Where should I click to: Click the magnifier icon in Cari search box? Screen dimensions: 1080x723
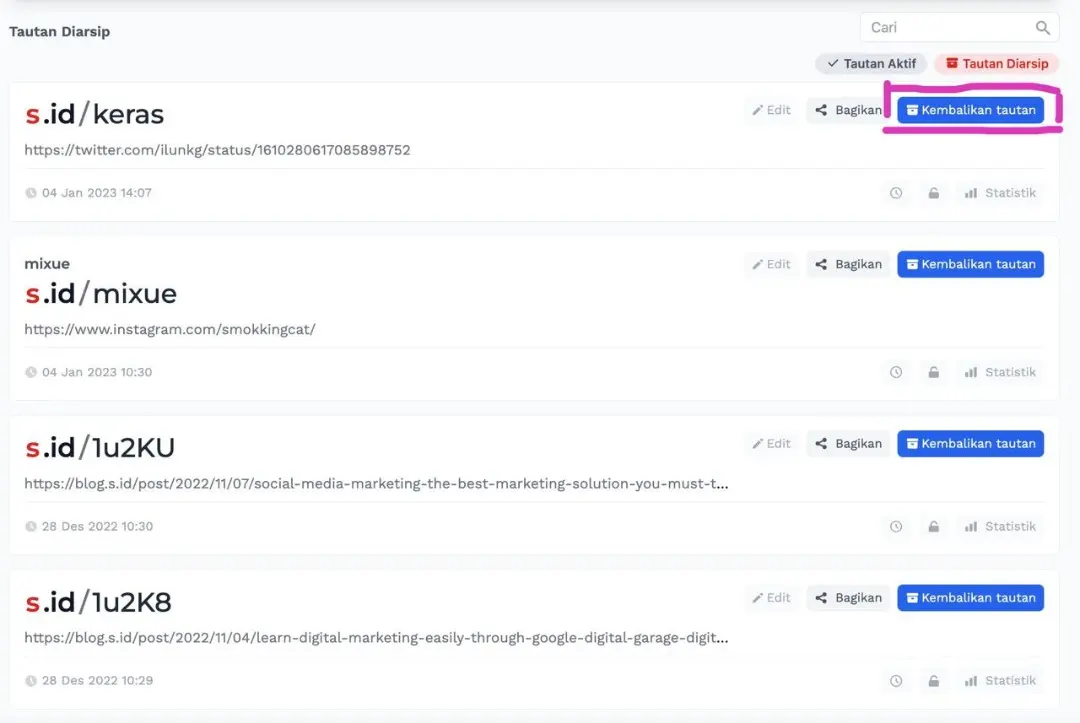tap(1043, 28)
